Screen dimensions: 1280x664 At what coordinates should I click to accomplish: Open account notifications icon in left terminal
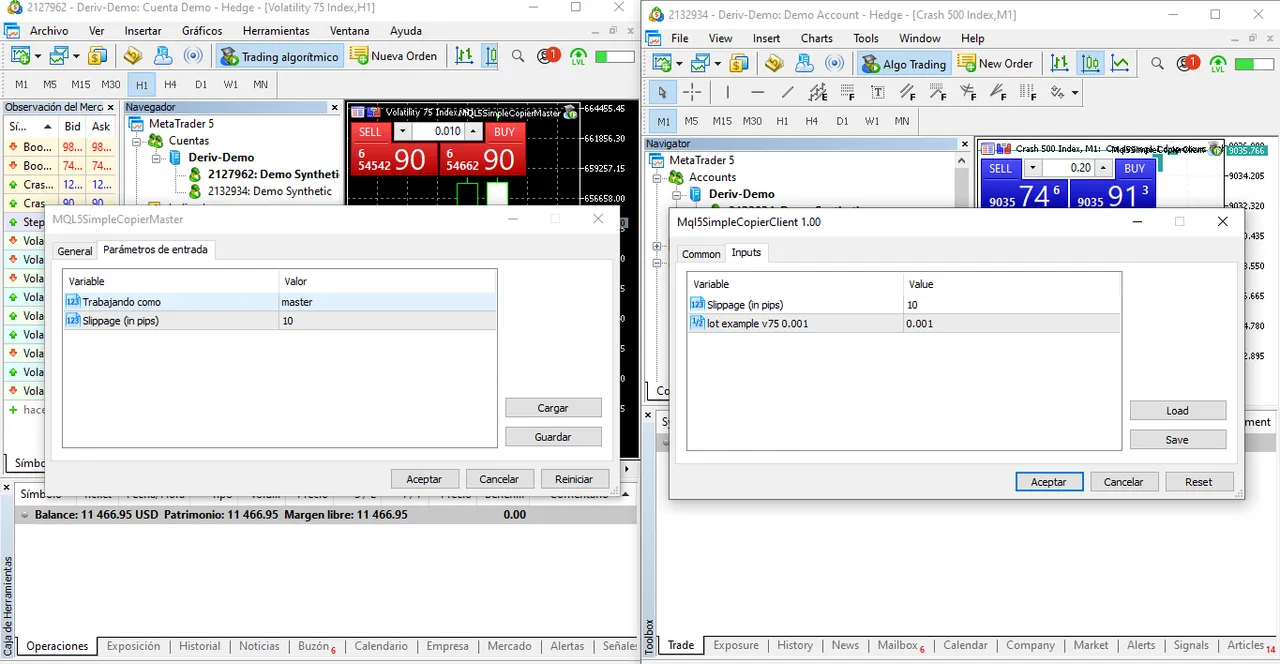click(x=549, y=56)
